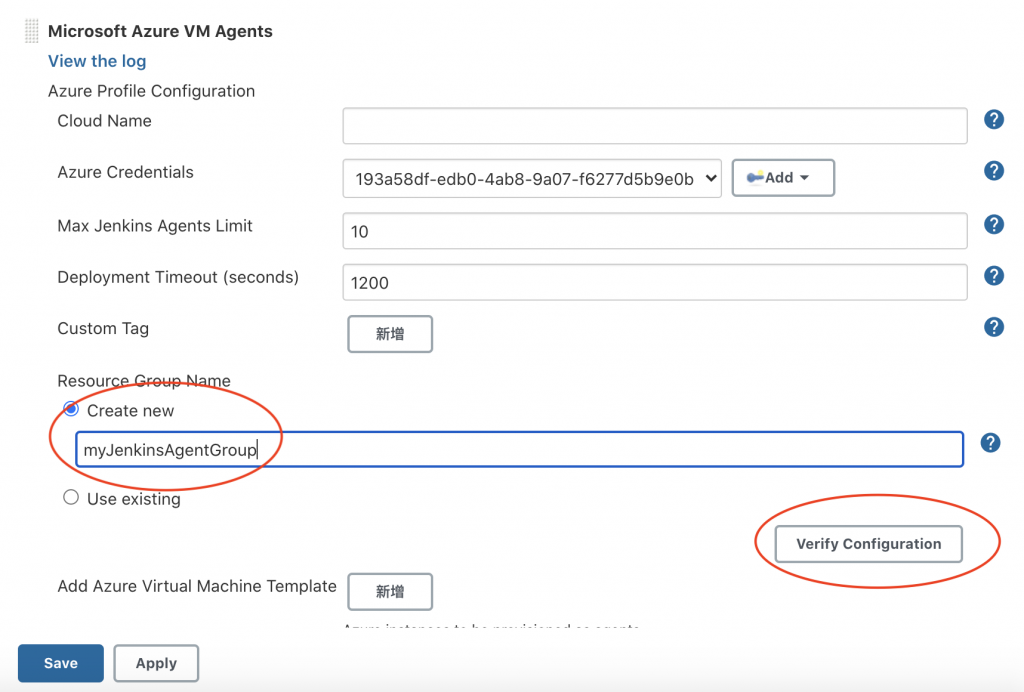Screen dimensions: 1024x692
Task: Focus the Deployment Timeout seconds field
Action: (654, 282)
